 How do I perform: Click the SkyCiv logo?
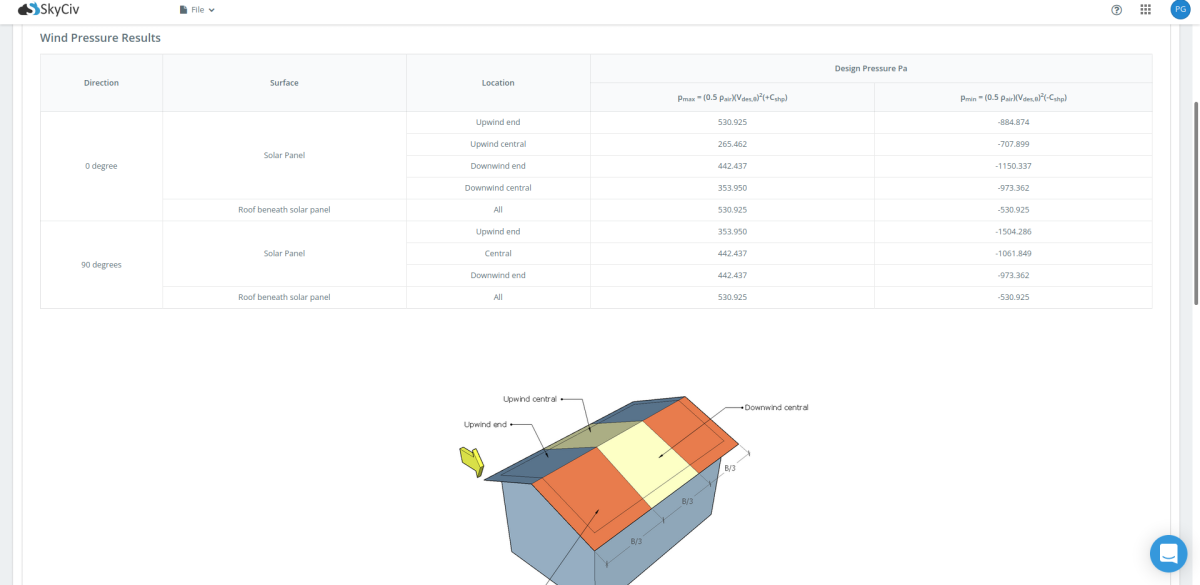pyautogui.click(x=48, y=10)
